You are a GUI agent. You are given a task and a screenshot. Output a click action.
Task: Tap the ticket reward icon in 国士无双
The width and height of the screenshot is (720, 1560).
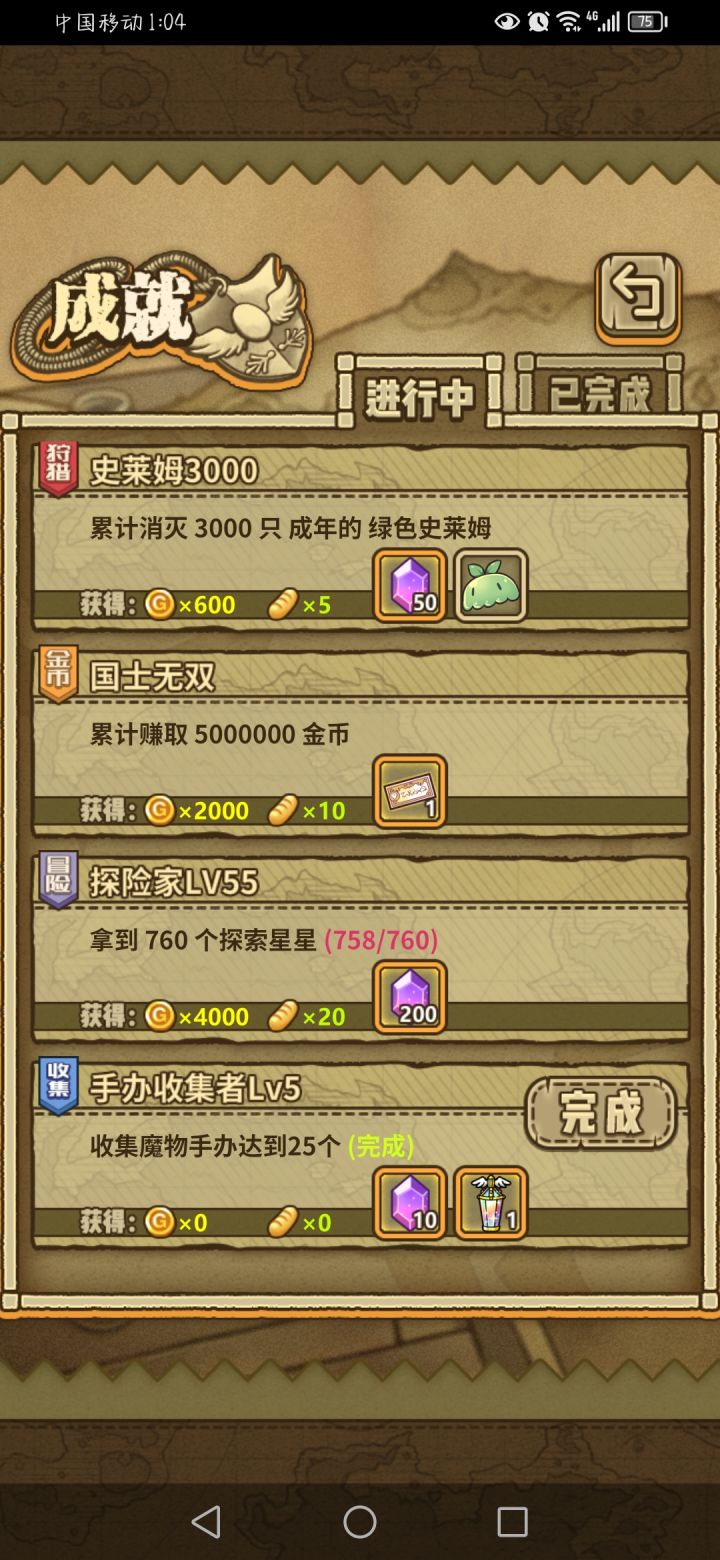tap(410, 792)
